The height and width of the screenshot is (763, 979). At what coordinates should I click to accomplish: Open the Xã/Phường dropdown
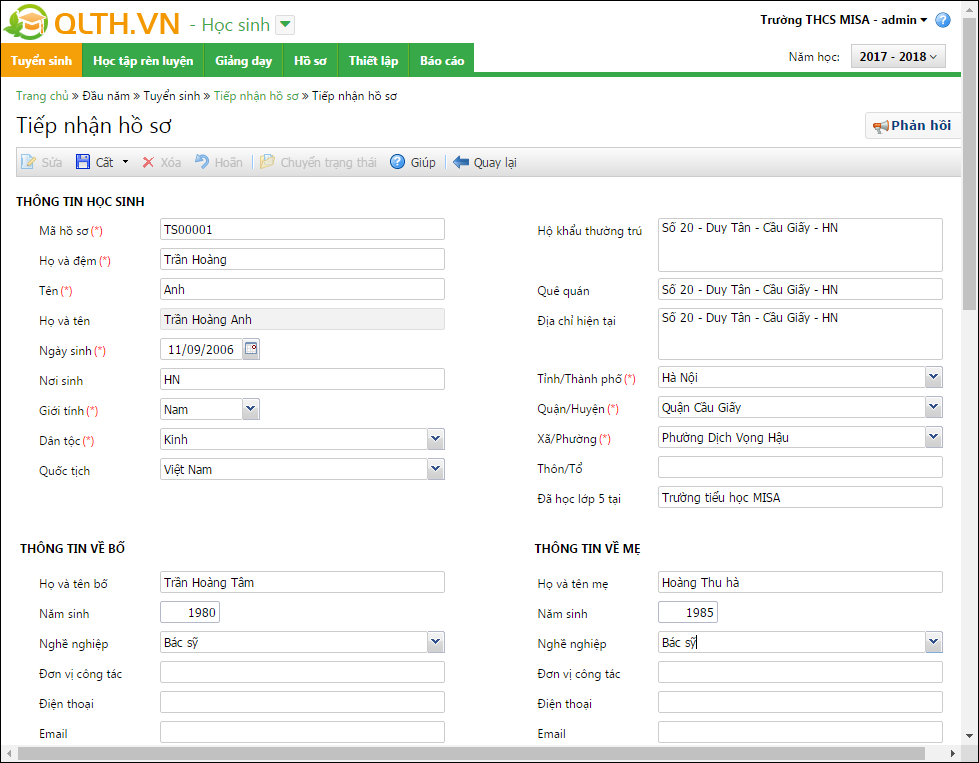pyautogui.click(x=933, y=437)
